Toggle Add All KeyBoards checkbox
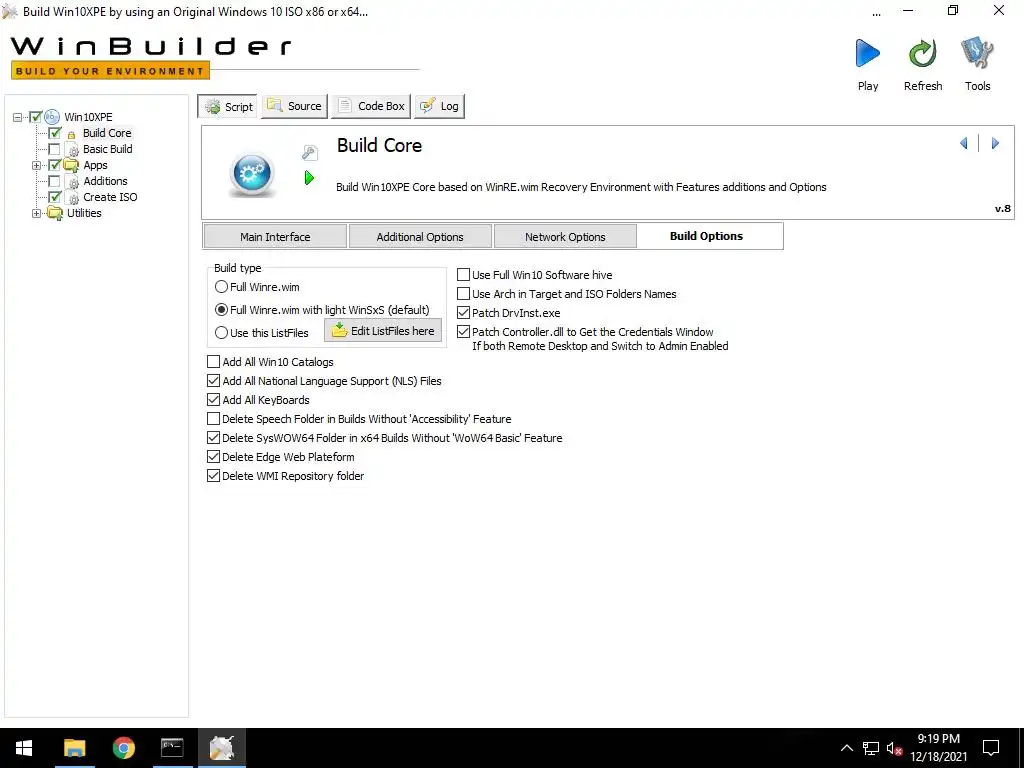Viewport: 1024px width, 768px height. tap(214, 400)
